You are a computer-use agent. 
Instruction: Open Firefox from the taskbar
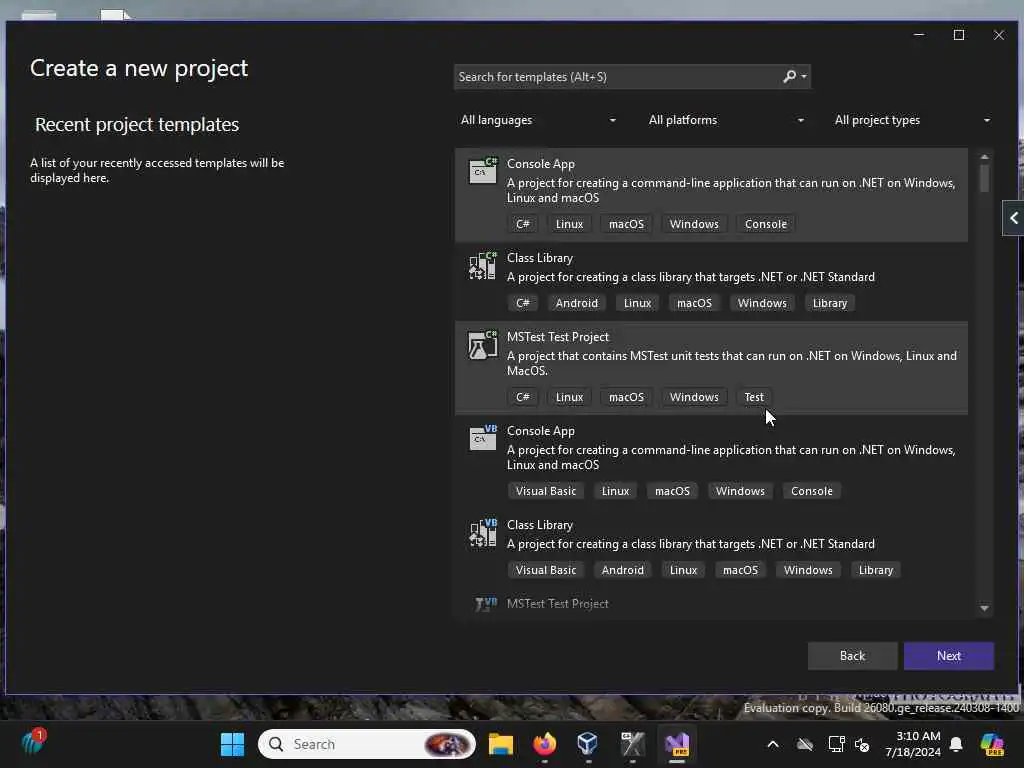[544, 744]
